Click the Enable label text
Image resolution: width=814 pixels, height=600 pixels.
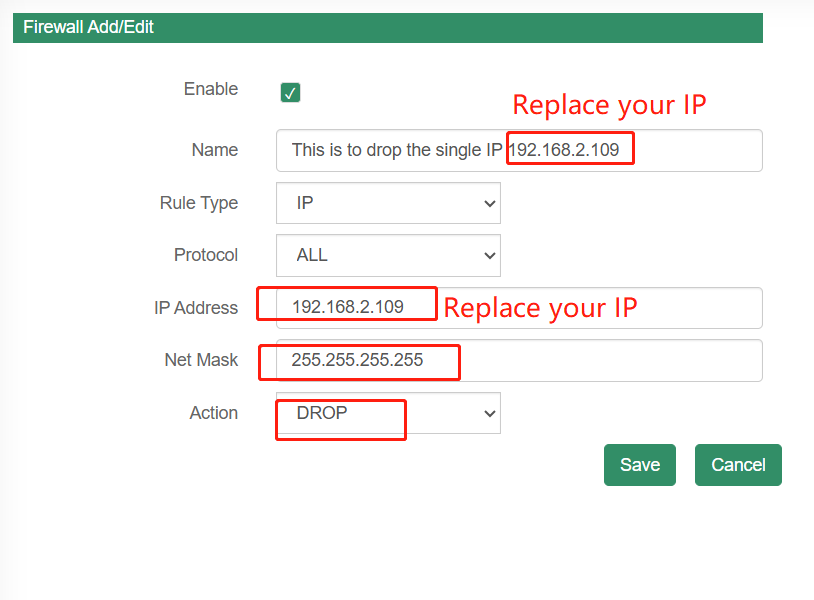click(211, 89)
